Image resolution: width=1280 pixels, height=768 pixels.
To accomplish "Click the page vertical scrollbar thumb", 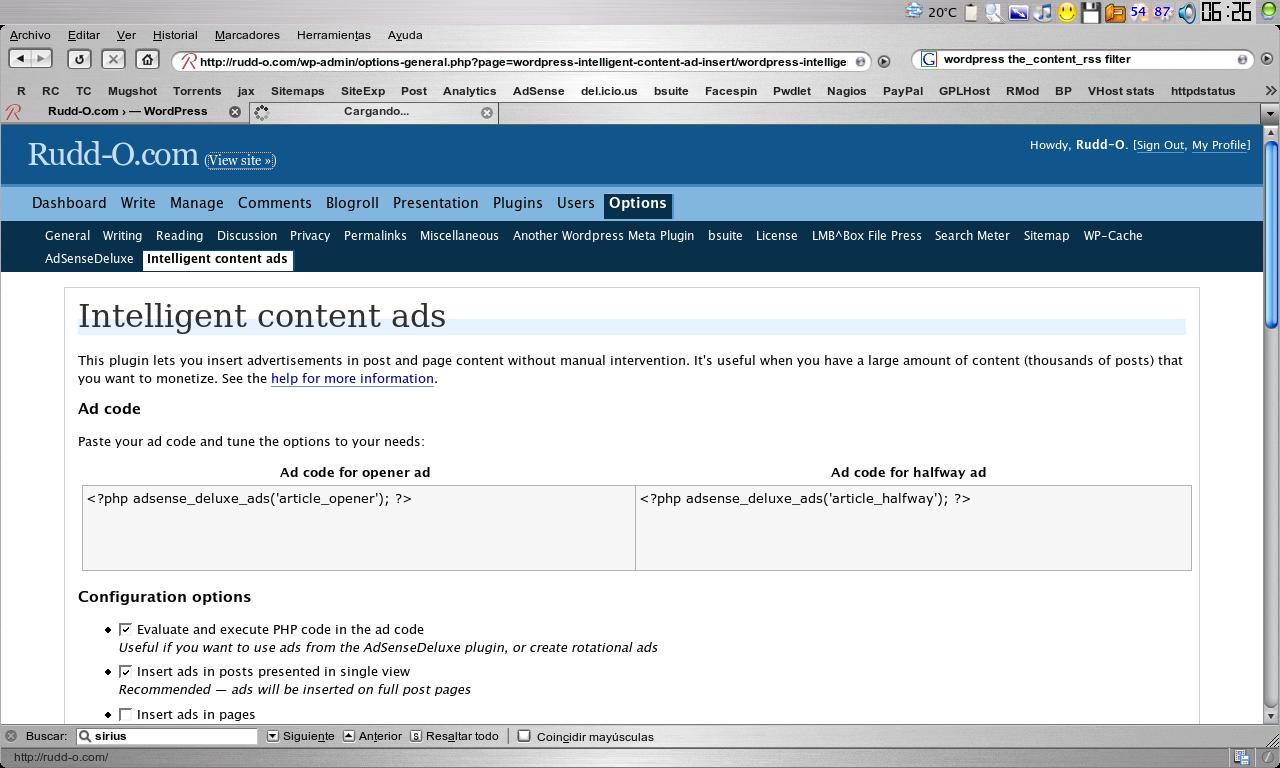I will coord(1271,236).
